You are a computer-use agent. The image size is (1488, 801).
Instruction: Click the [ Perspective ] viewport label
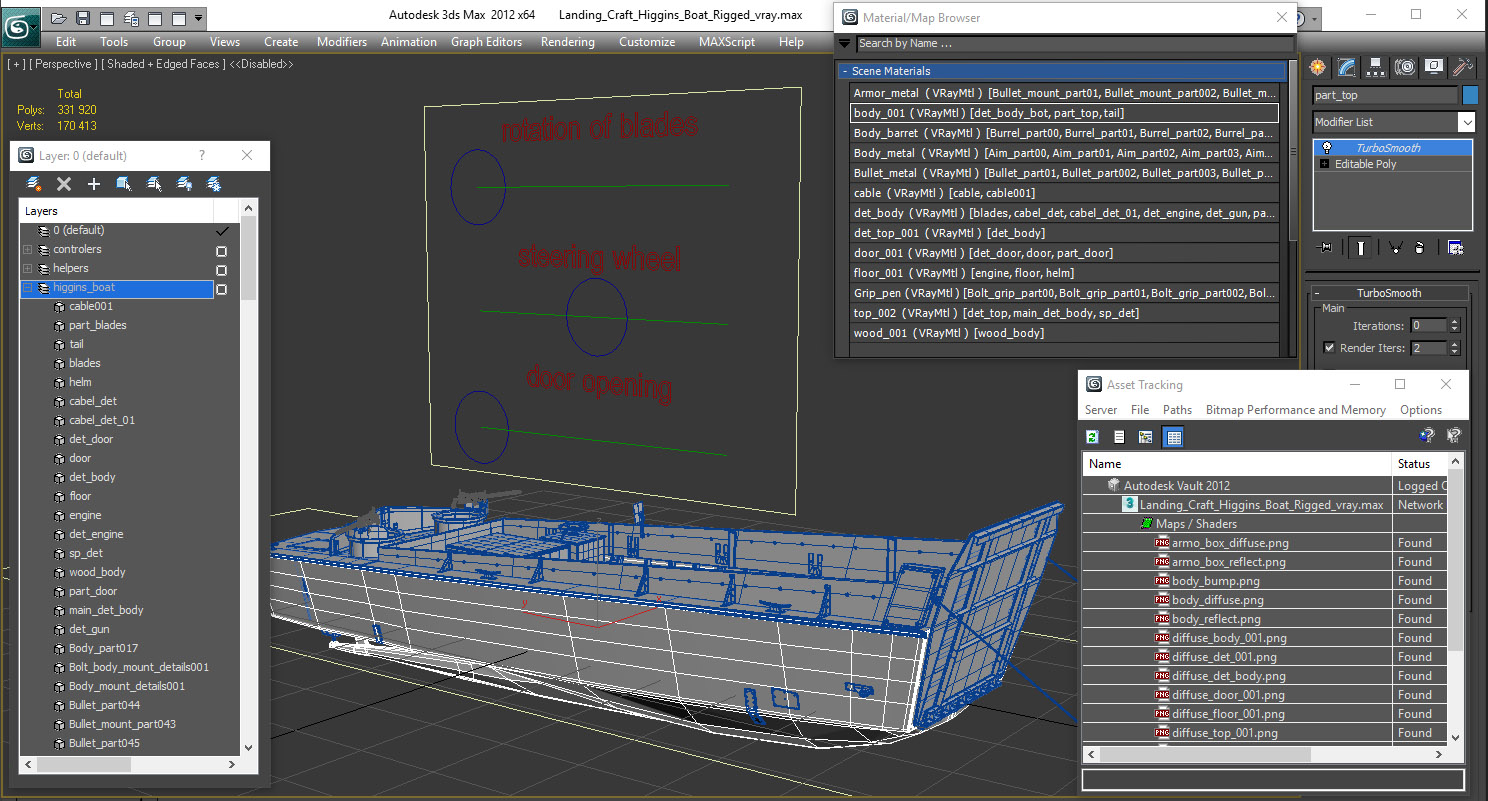[65, 64]
